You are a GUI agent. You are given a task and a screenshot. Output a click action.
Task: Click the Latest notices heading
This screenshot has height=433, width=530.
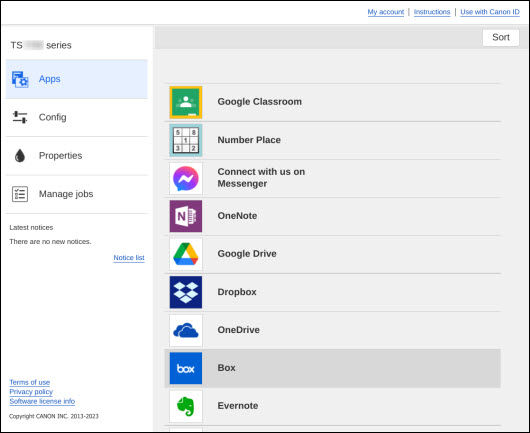(31, 227)
